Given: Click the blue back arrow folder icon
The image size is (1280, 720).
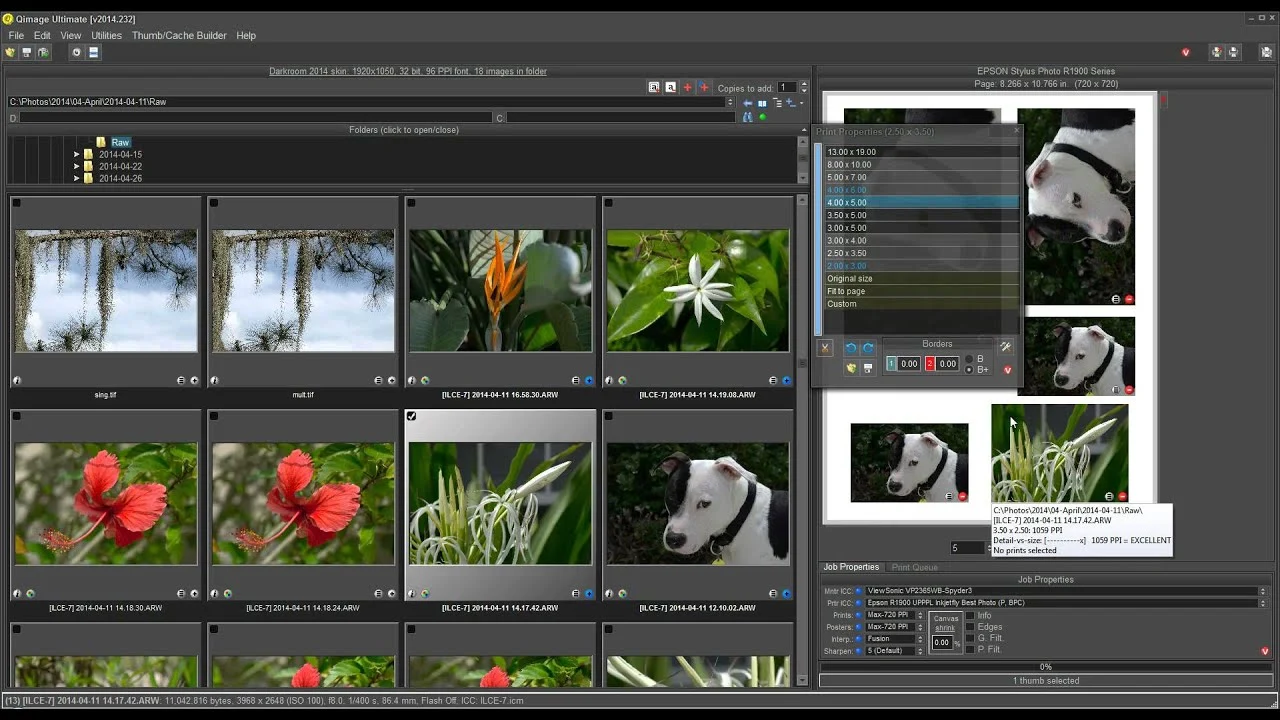Looking at the screenshot, I should [747, 103].
